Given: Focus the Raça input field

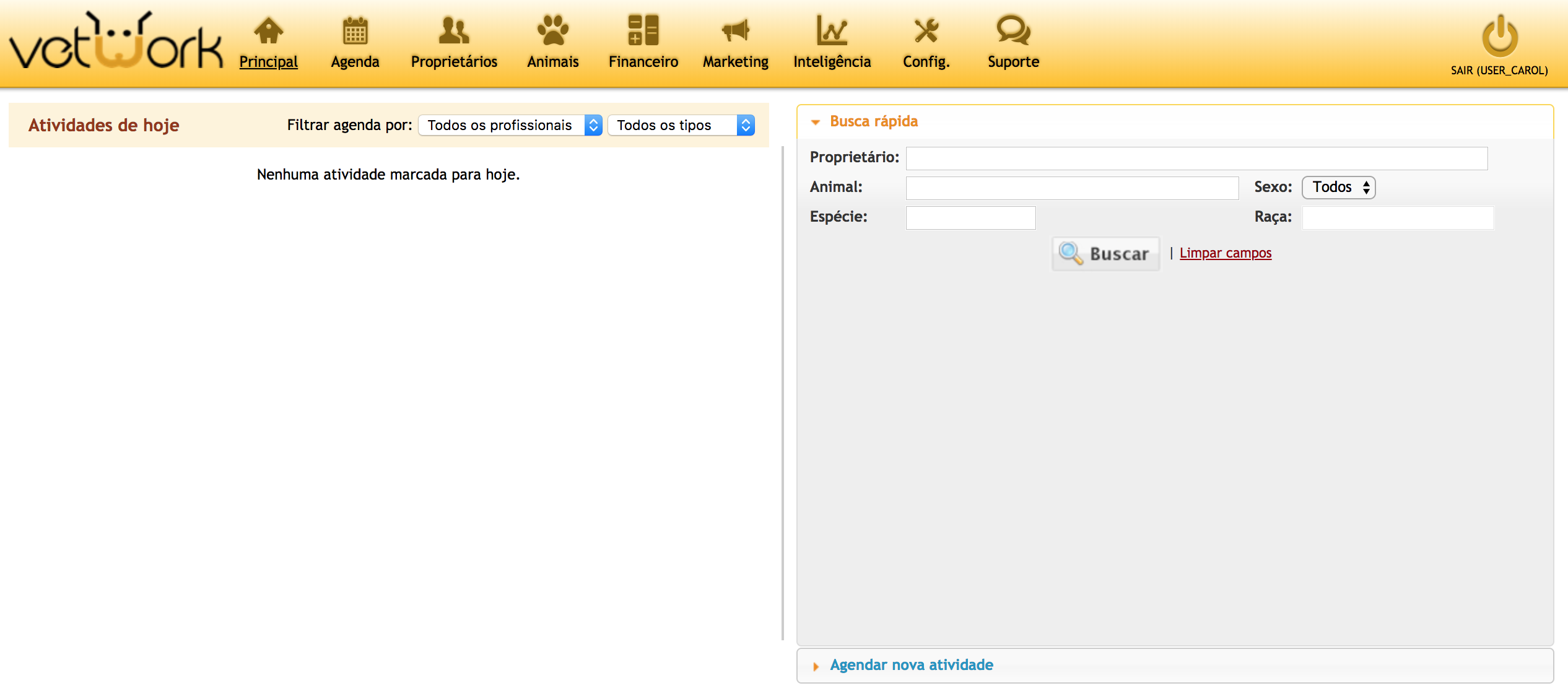Looking at the screenshot, I should 1398,217.
